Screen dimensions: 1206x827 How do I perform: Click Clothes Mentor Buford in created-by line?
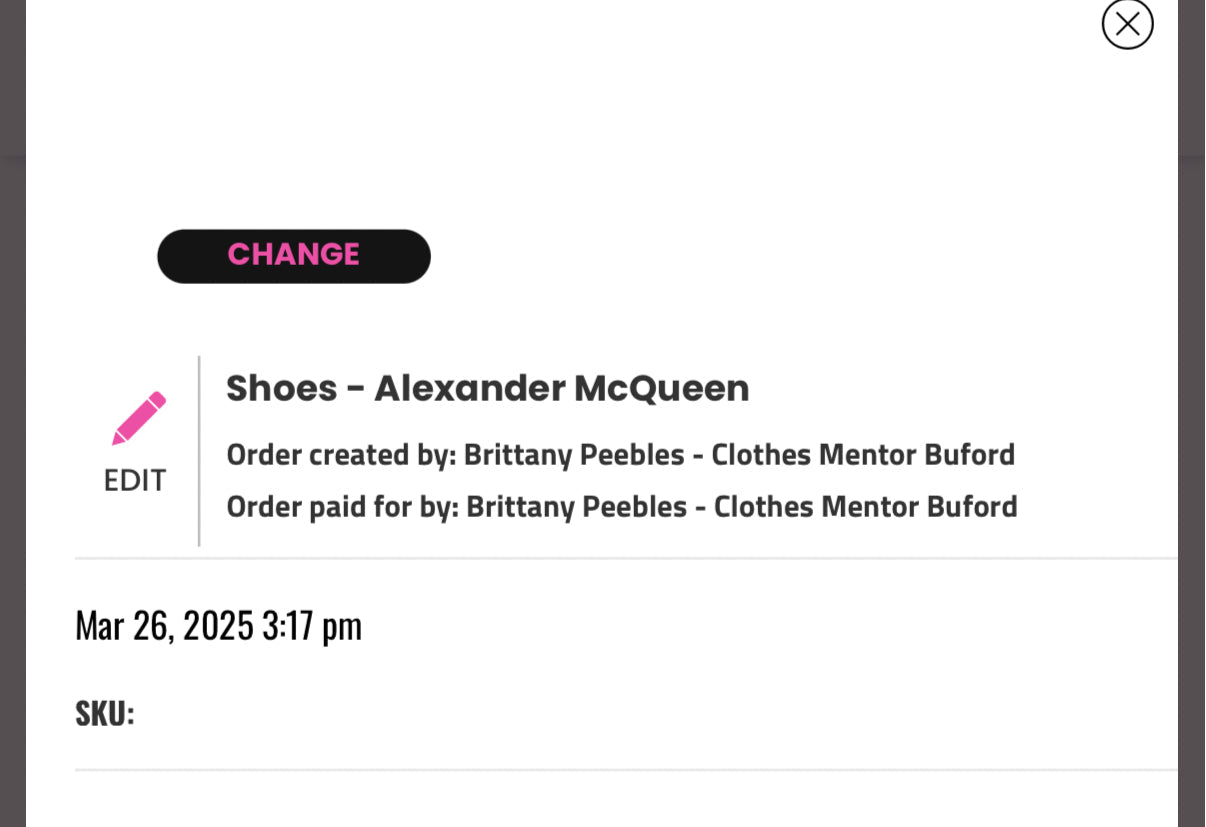862,455
